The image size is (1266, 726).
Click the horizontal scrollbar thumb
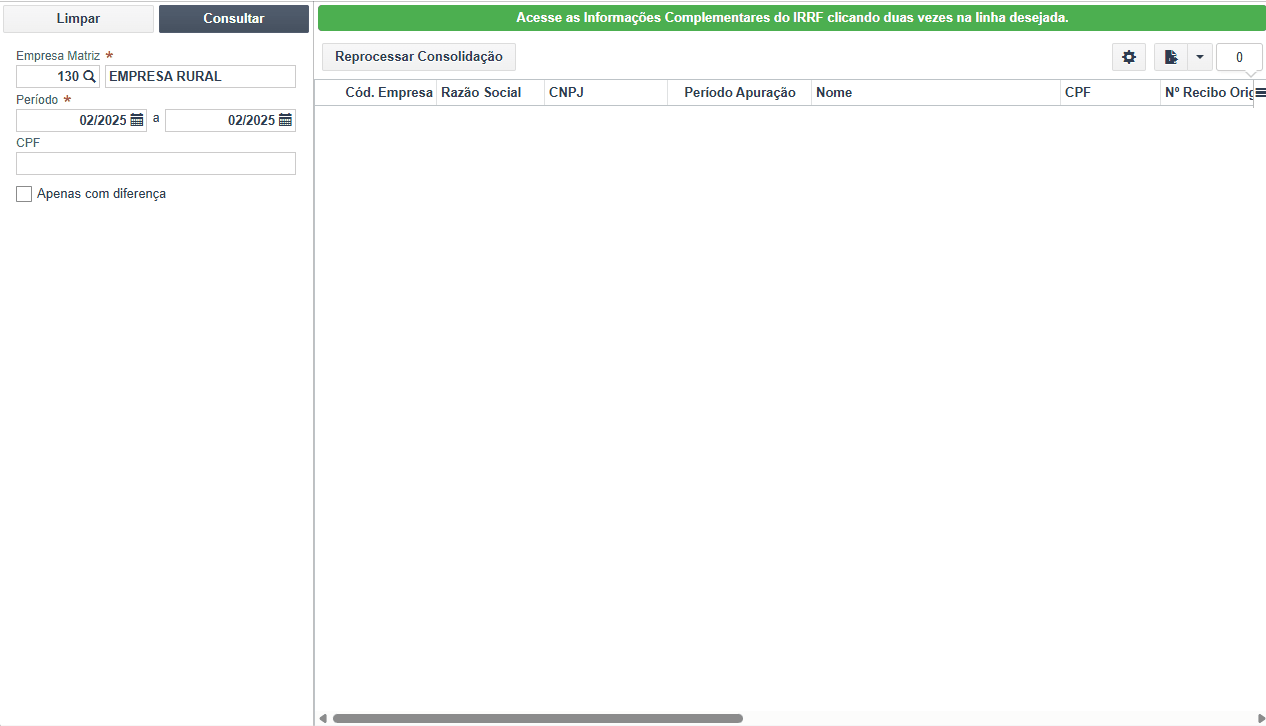click(x=538, y=718)
